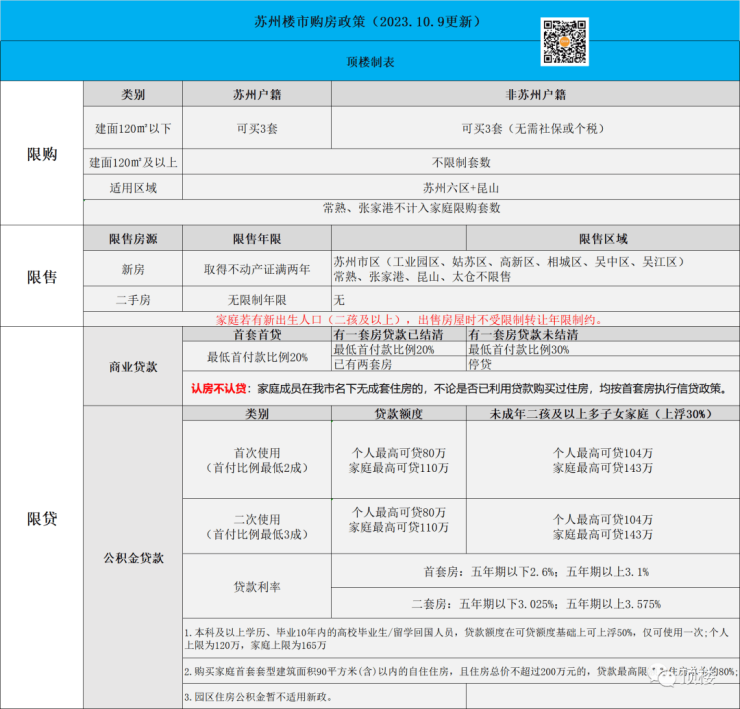Screen dimensions: 740x709
Task: Click the 限售区域 column header
Action: coord(602,239)
